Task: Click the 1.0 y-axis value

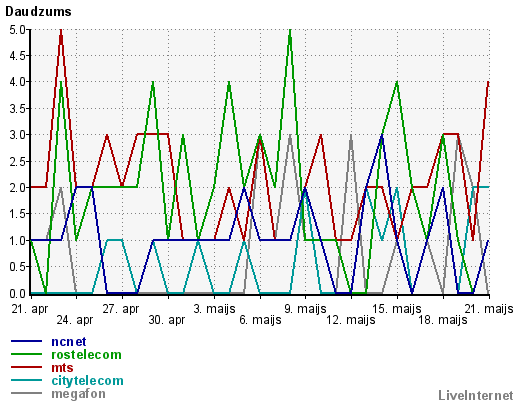Action: [x=17, y=240]
